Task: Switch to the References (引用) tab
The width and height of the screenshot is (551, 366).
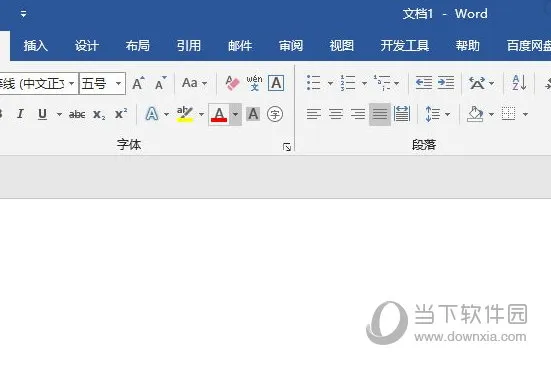Action: point(189,46)
